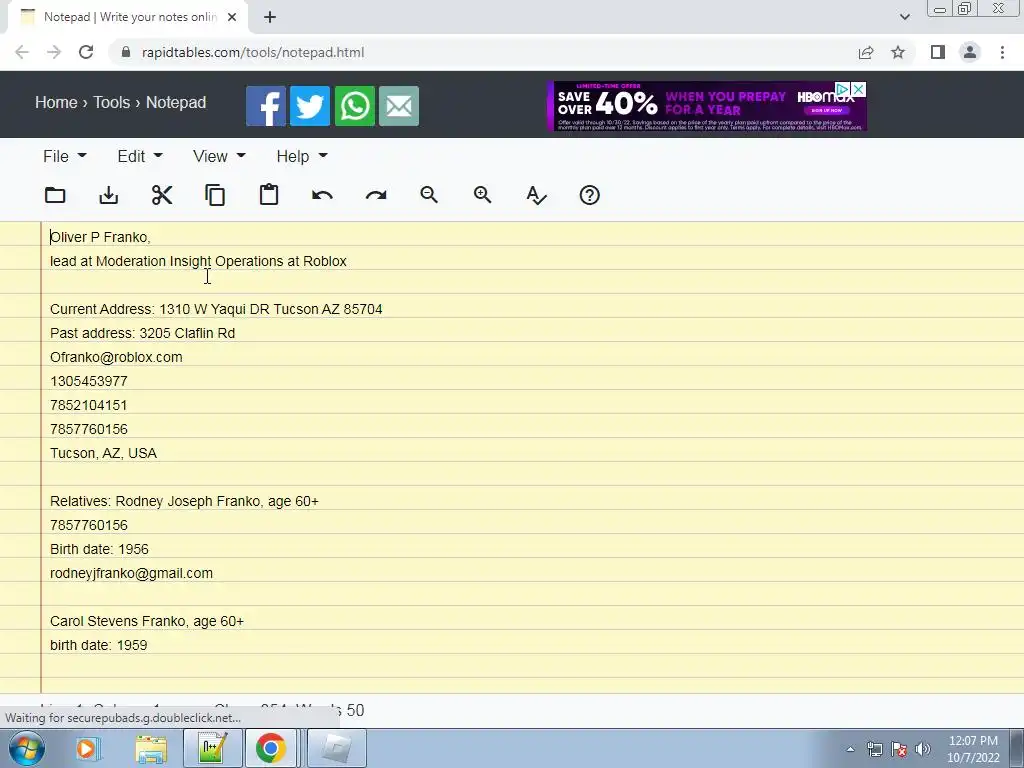This screenshot has width=1024, height=768.
Task: Open Windows Media Player from taskbar
Action: [x=87, y=748]
